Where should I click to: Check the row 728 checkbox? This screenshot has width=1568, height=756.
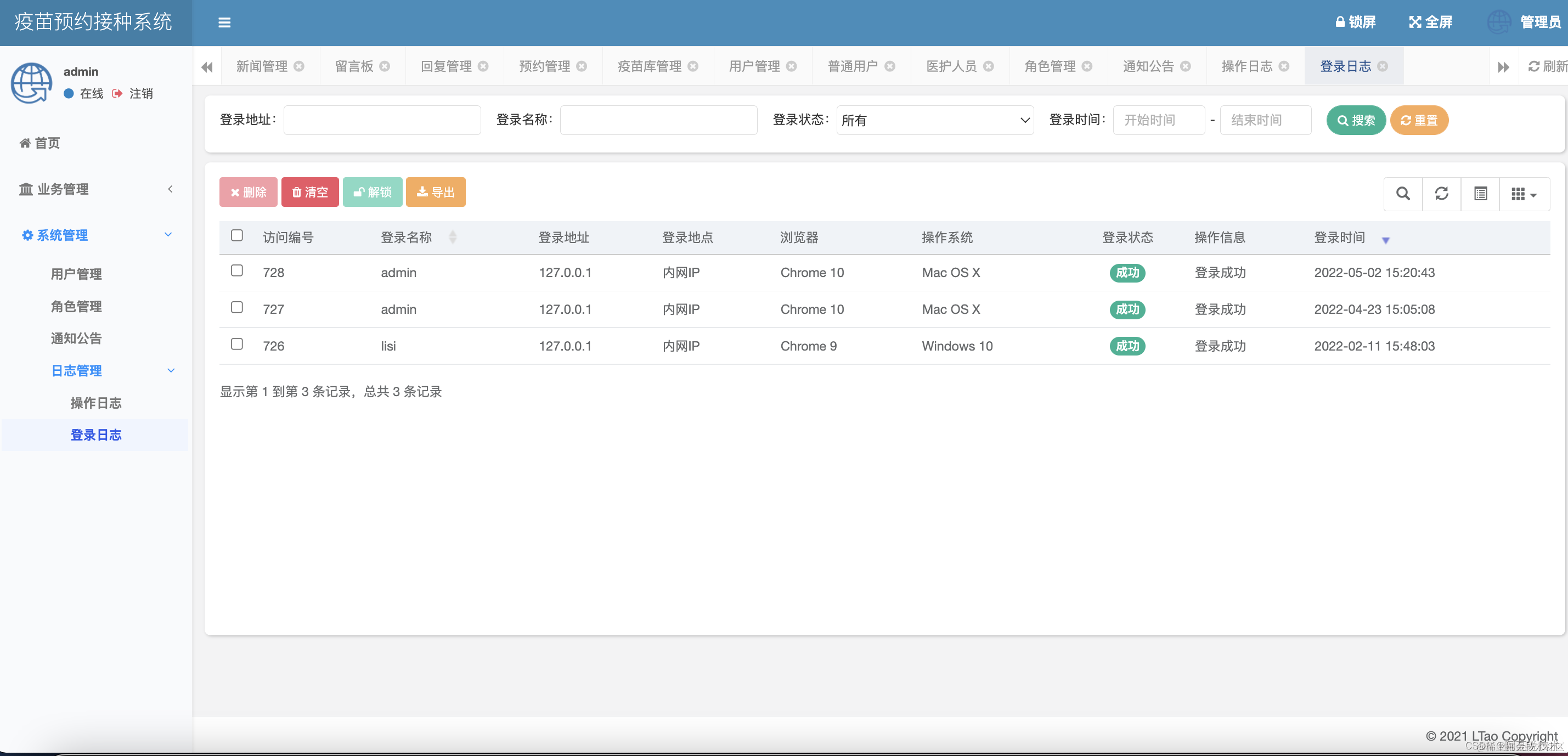[237, 271]
